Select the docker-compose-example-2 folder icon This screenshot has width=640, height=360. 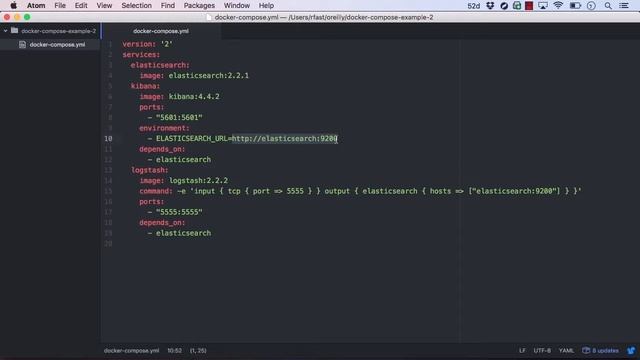15,31
